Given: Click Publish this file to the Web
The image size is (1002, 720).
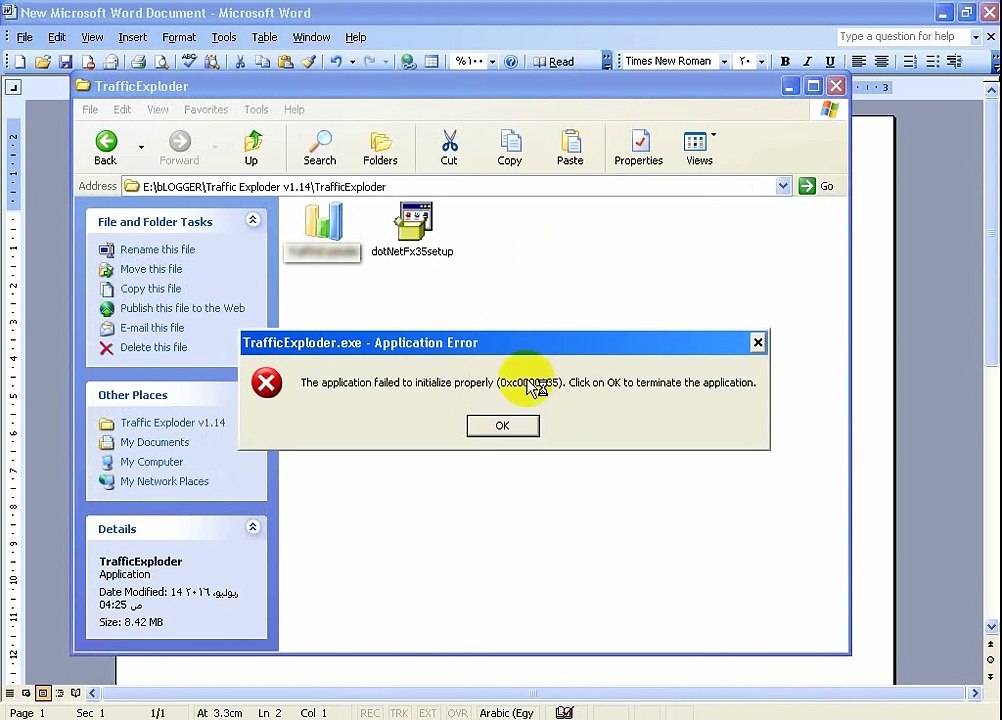Looking at the screenshot, I should coord(183,308).
